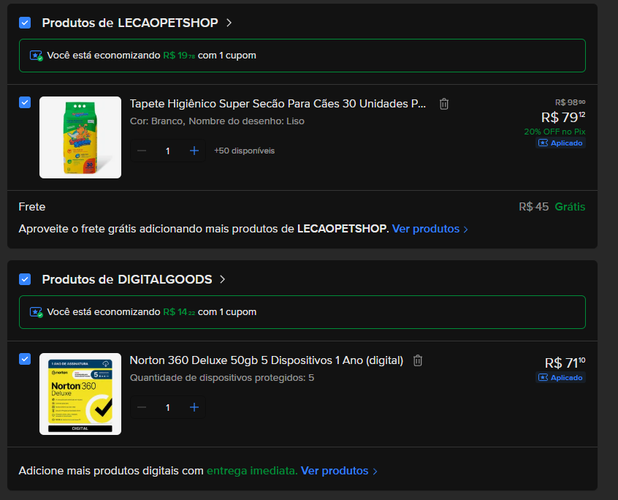Click the Tapete quantity field showing 1

(x=168, y=151)
